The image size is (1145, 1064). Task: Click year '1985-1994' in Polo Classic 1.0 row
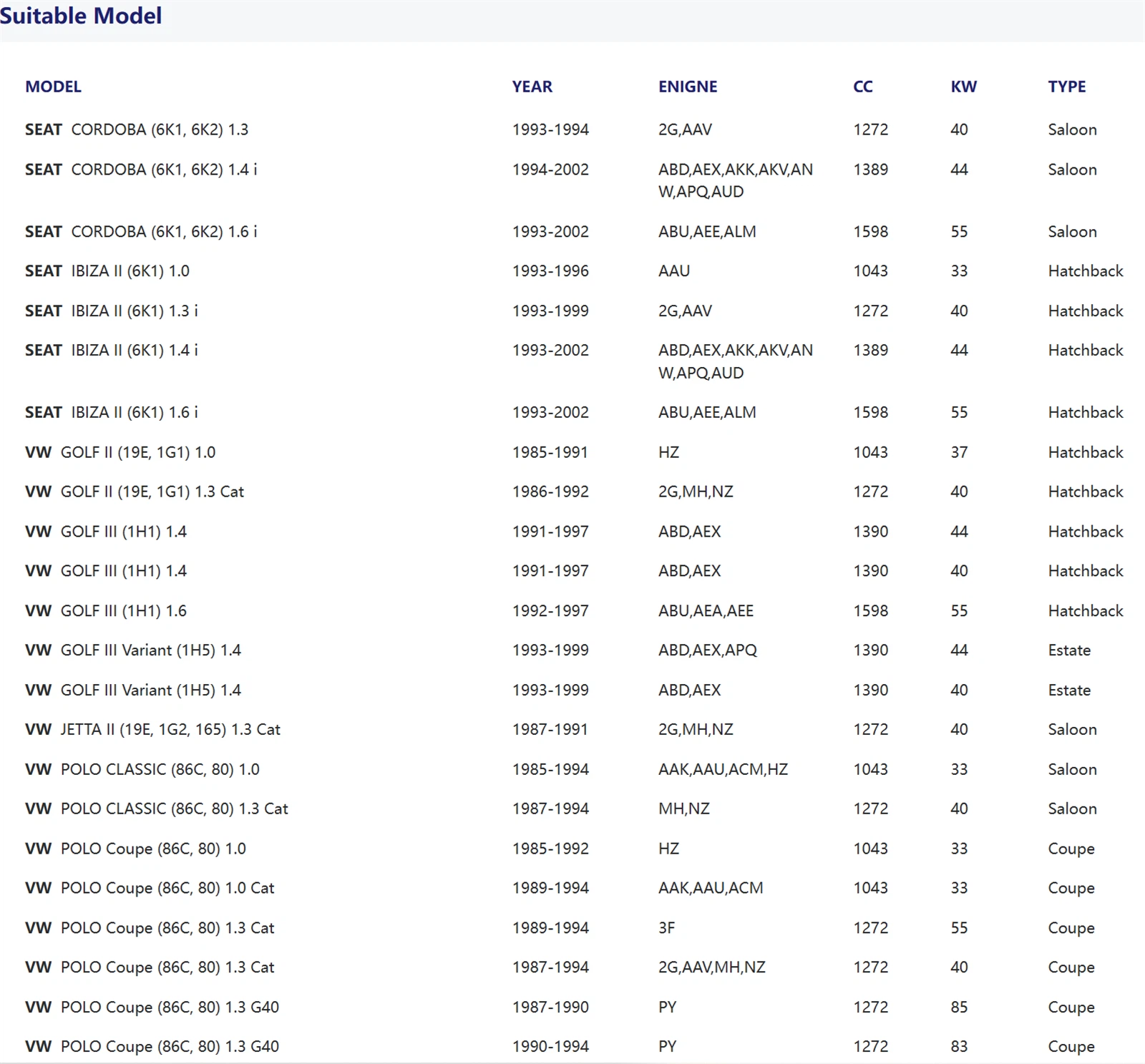550,769
